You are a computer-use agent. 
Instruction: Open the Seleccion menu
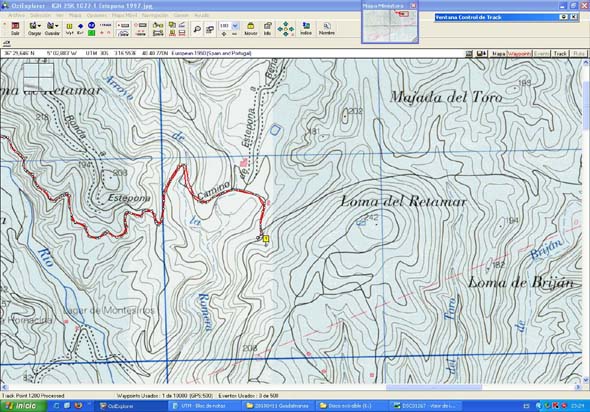tap(40, 15)
